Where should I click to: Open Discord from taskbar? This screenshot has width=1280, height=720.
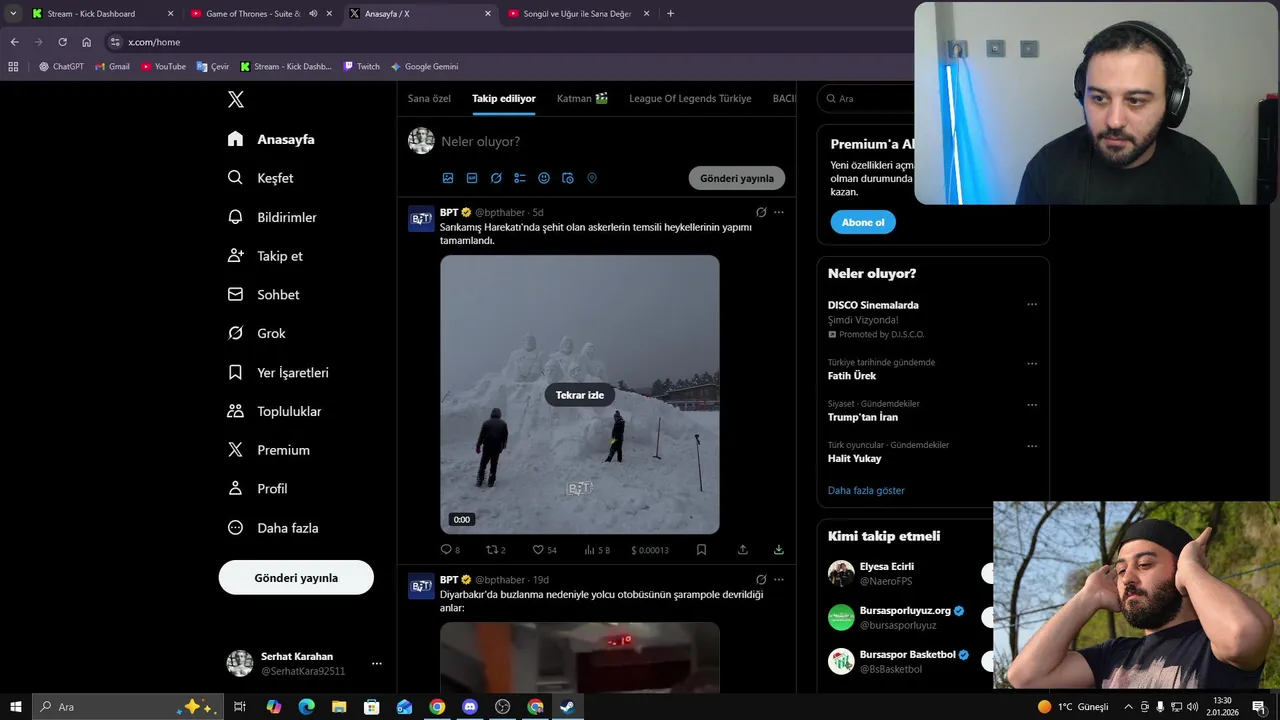[470, 707]
